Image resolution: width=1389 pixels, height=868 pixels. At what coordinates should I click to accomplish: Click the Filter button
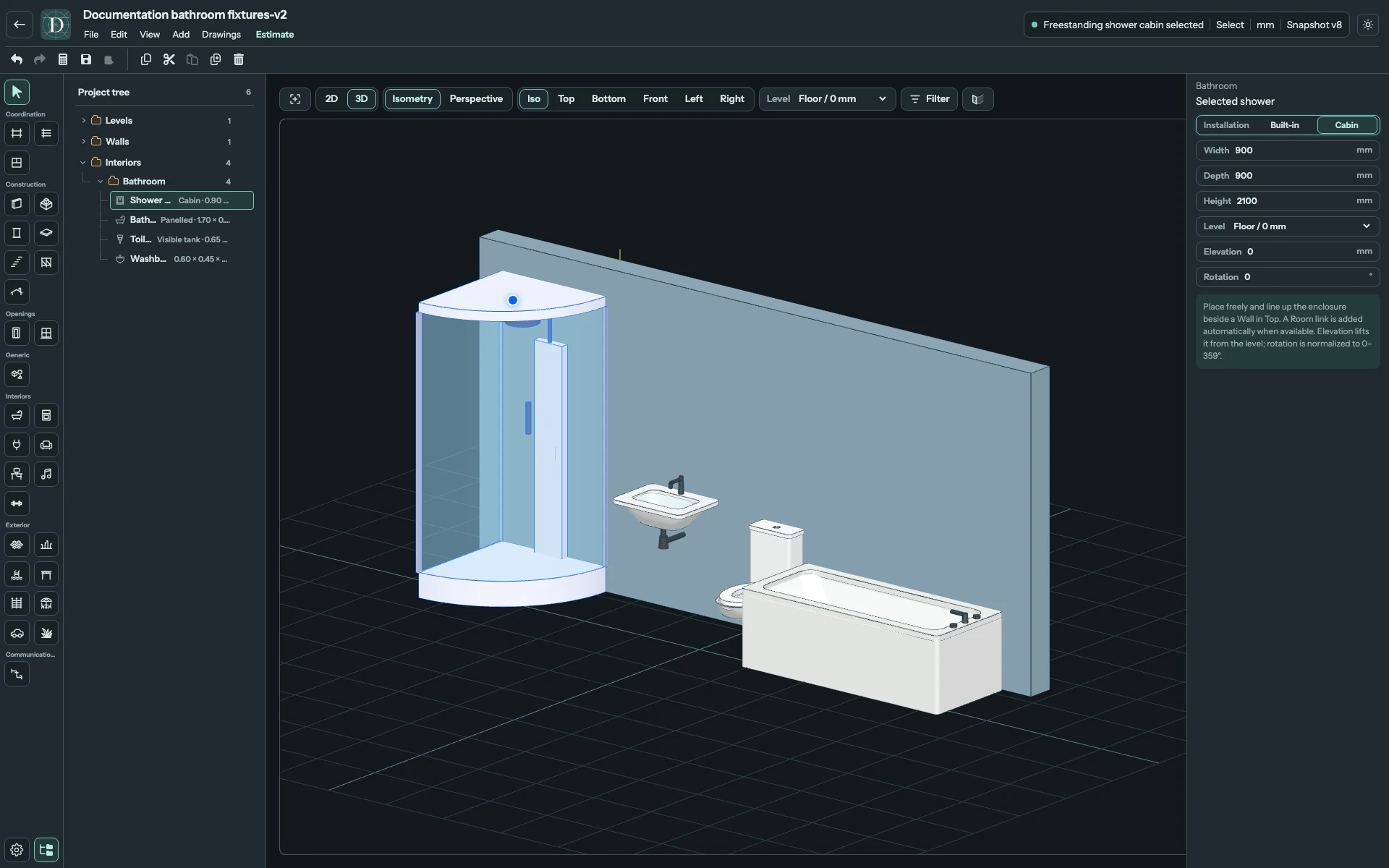pyautogui.click(x=930, y=99)
